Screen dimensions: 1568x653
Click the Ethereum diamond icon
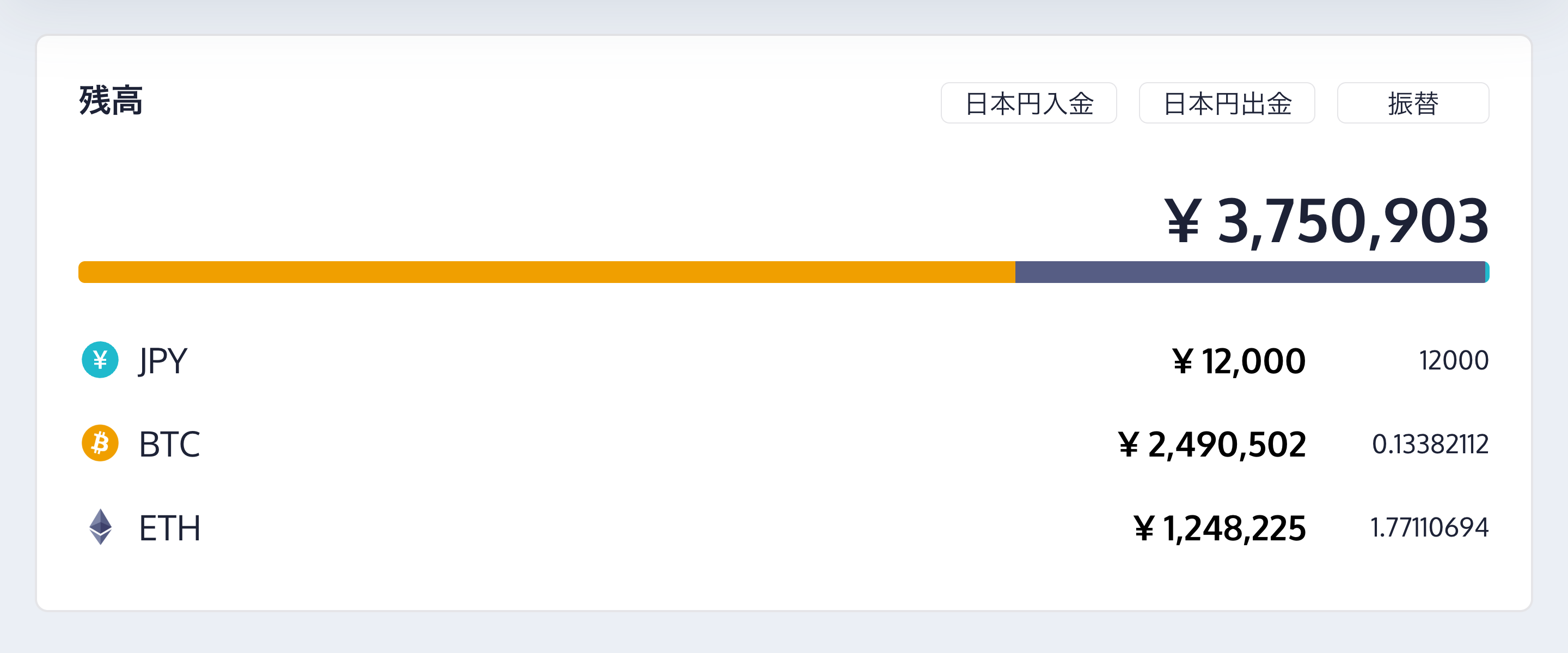tap(100, 527)
